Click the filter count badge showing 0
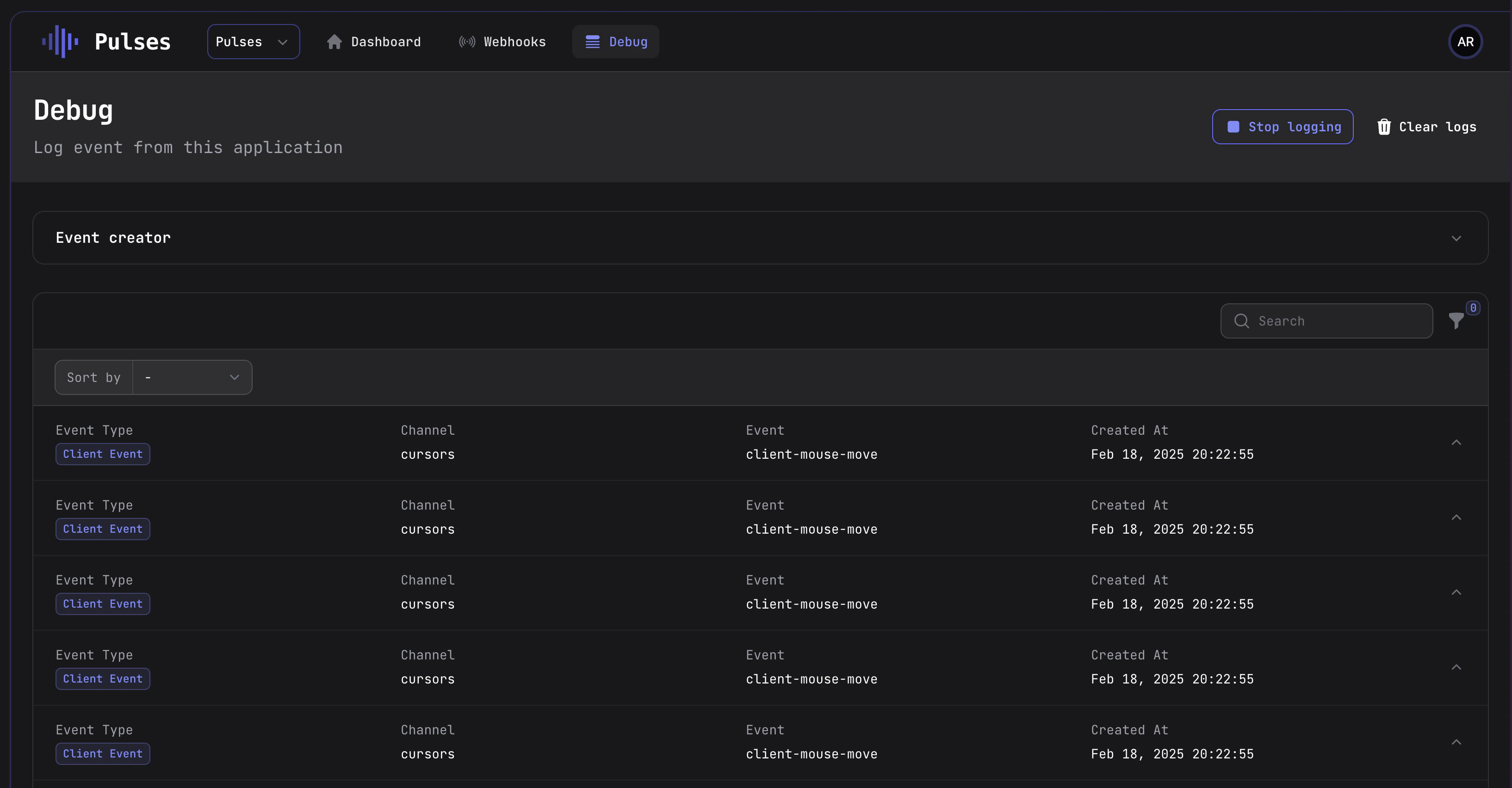 (x=1473, y=308)
